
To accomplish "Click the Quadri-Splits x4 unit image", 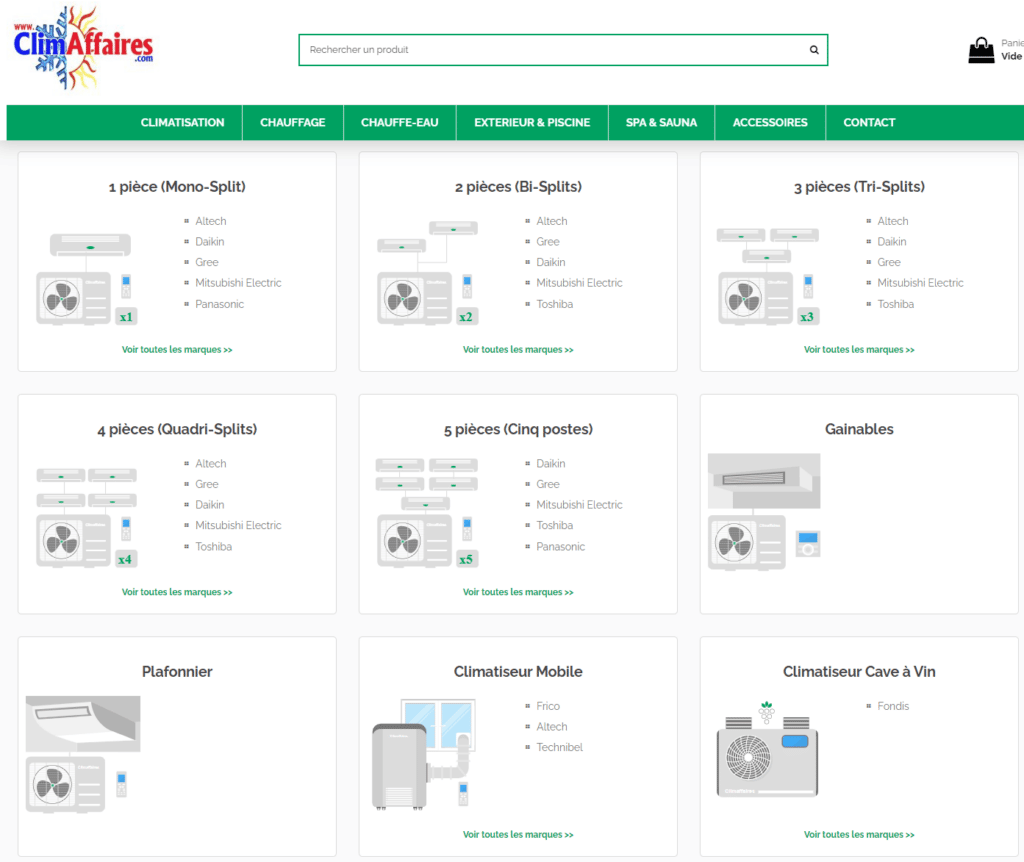I will pyautogui.click(x=87, y=517).
